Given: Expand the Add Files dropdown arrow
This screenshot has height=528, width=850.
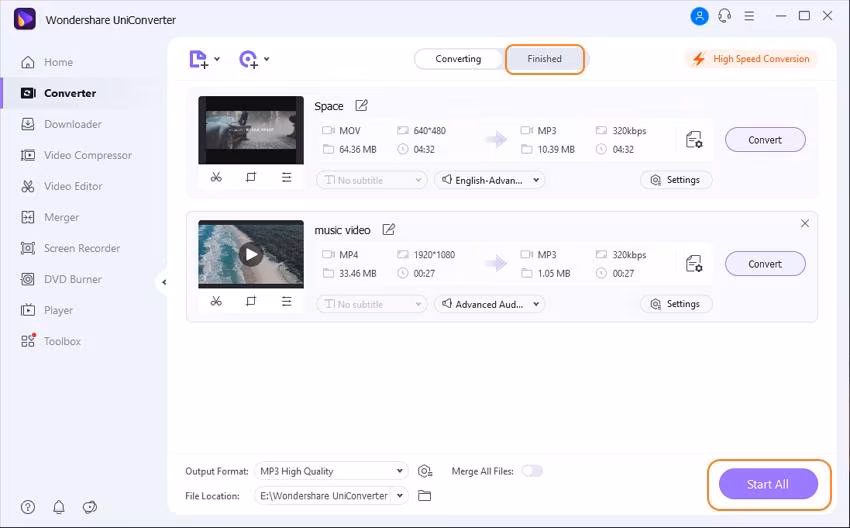Looking at the screenshot, I should pyautogui.click(x=217, y=59).
